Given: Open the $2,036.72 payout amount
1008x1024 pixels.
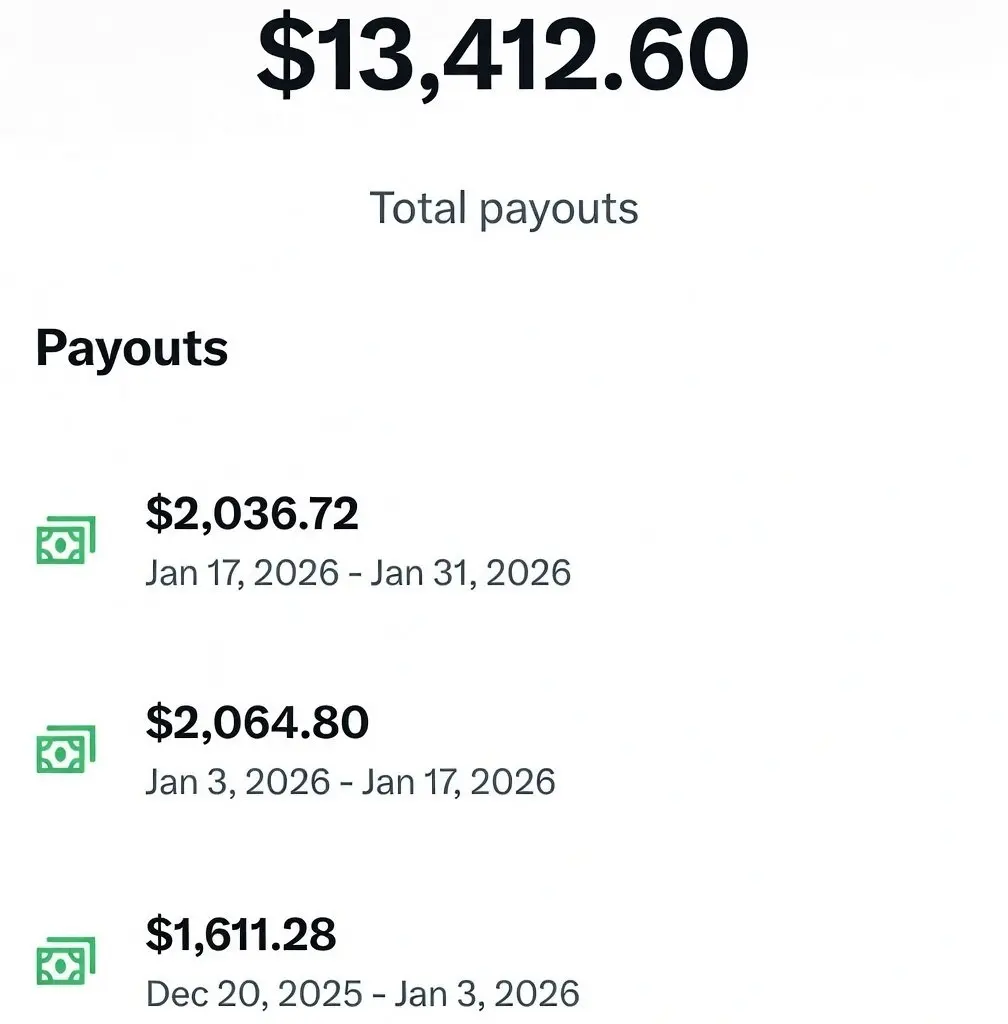Looking at the screenshot, I should tap(252, 514).
